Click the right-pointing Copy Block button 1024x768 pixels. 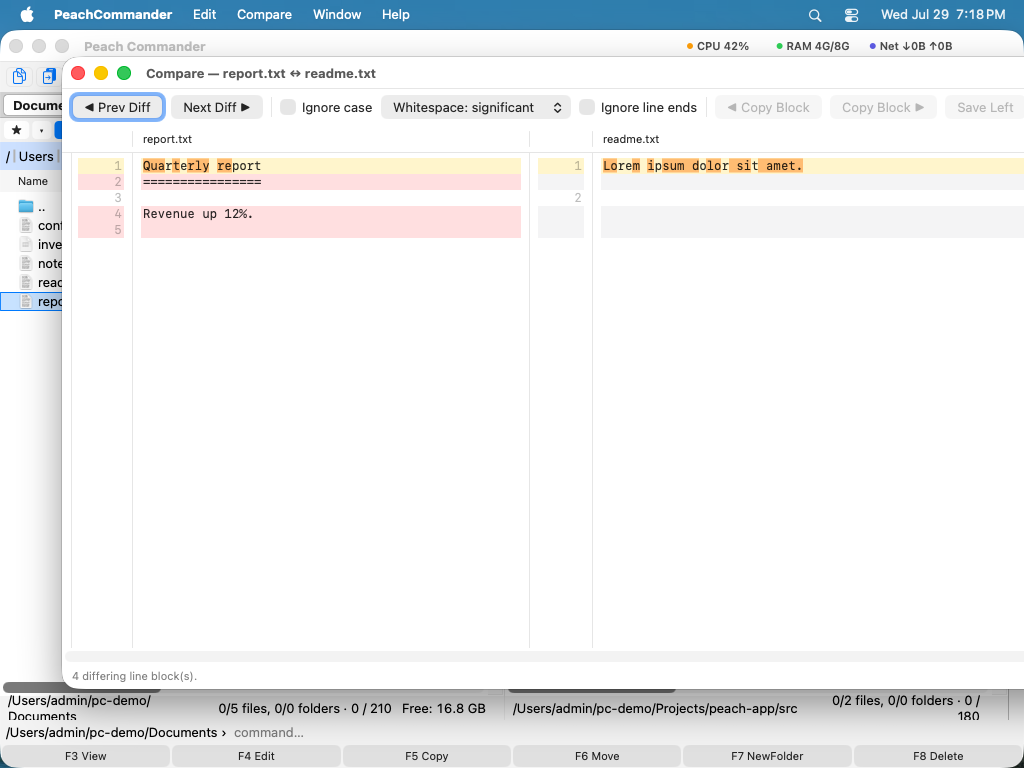pyautogui.click(x=883, y=107)
